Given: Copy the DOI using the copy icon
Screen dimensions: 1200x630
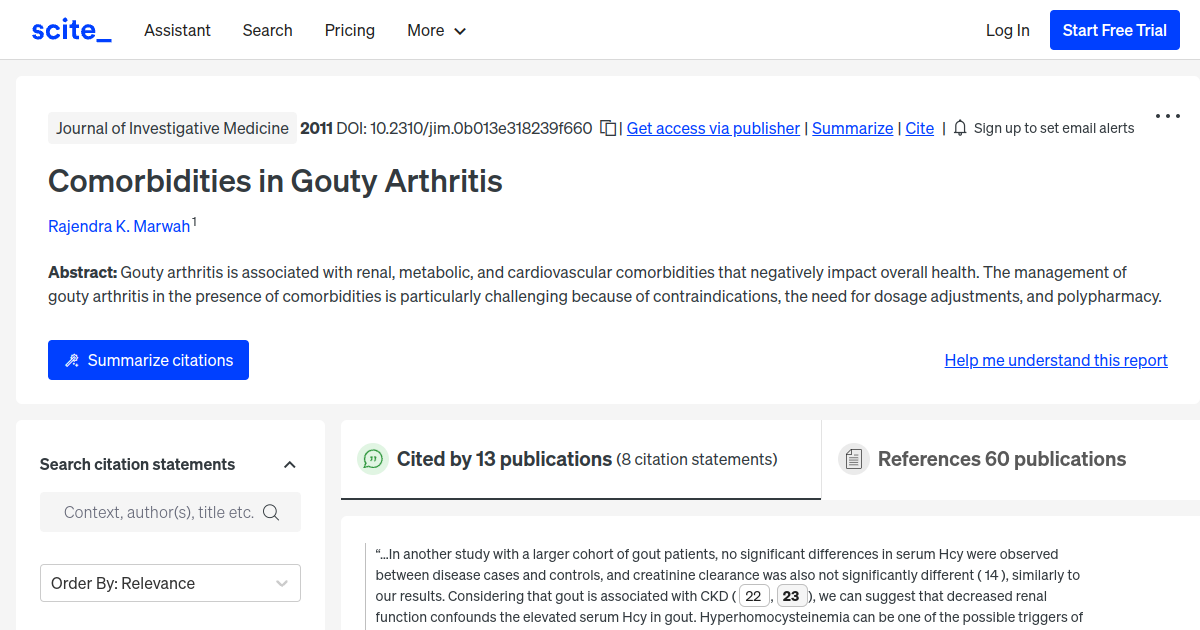Looking at the screenshot, I should 608,128.
